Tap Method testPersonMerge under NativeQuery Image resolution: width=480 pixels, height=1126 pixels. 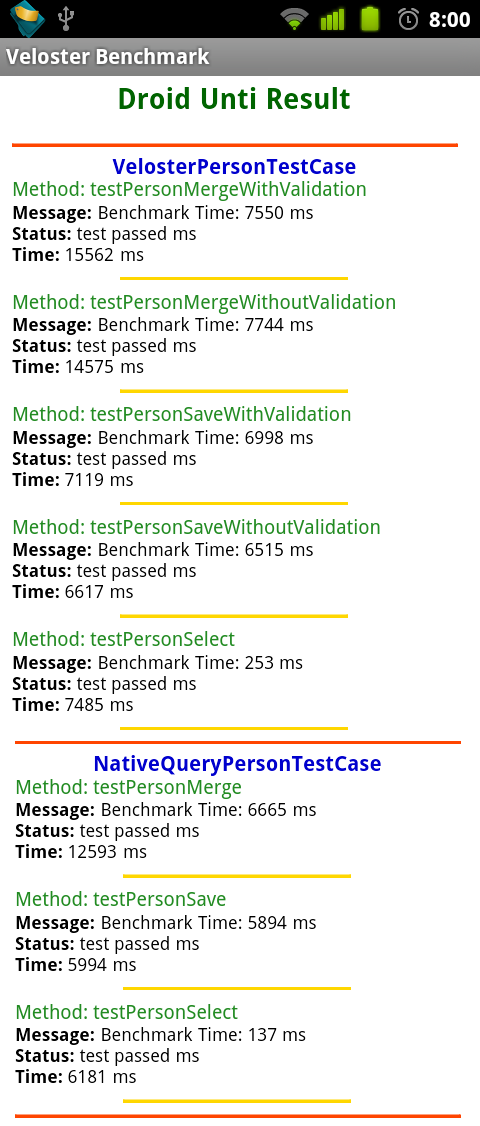129,788
